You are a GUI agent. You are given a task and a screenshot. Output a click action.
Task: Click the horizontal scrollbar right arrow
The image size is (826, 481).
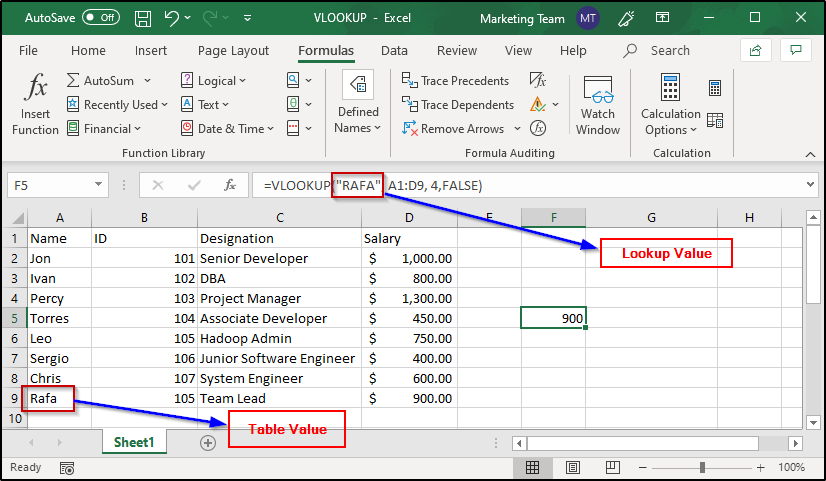click(796, 444)
